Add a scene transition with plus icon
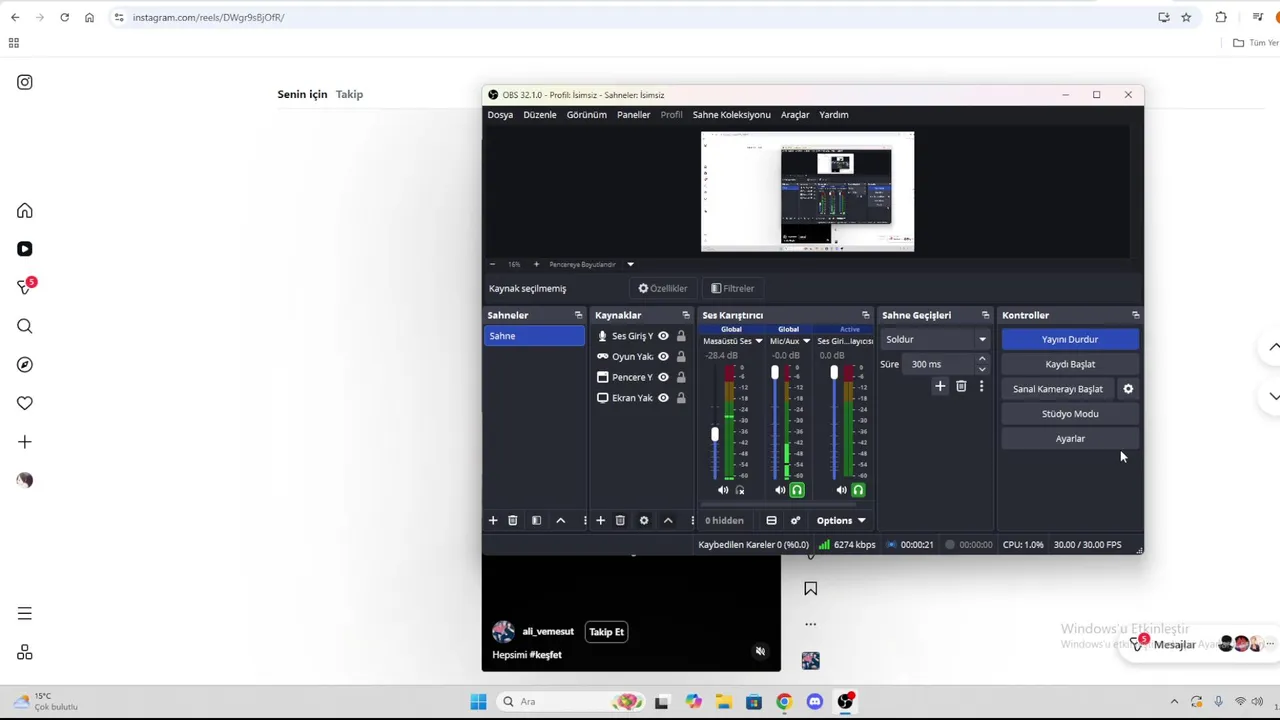The image size is (1280, 720). point(940,386)
